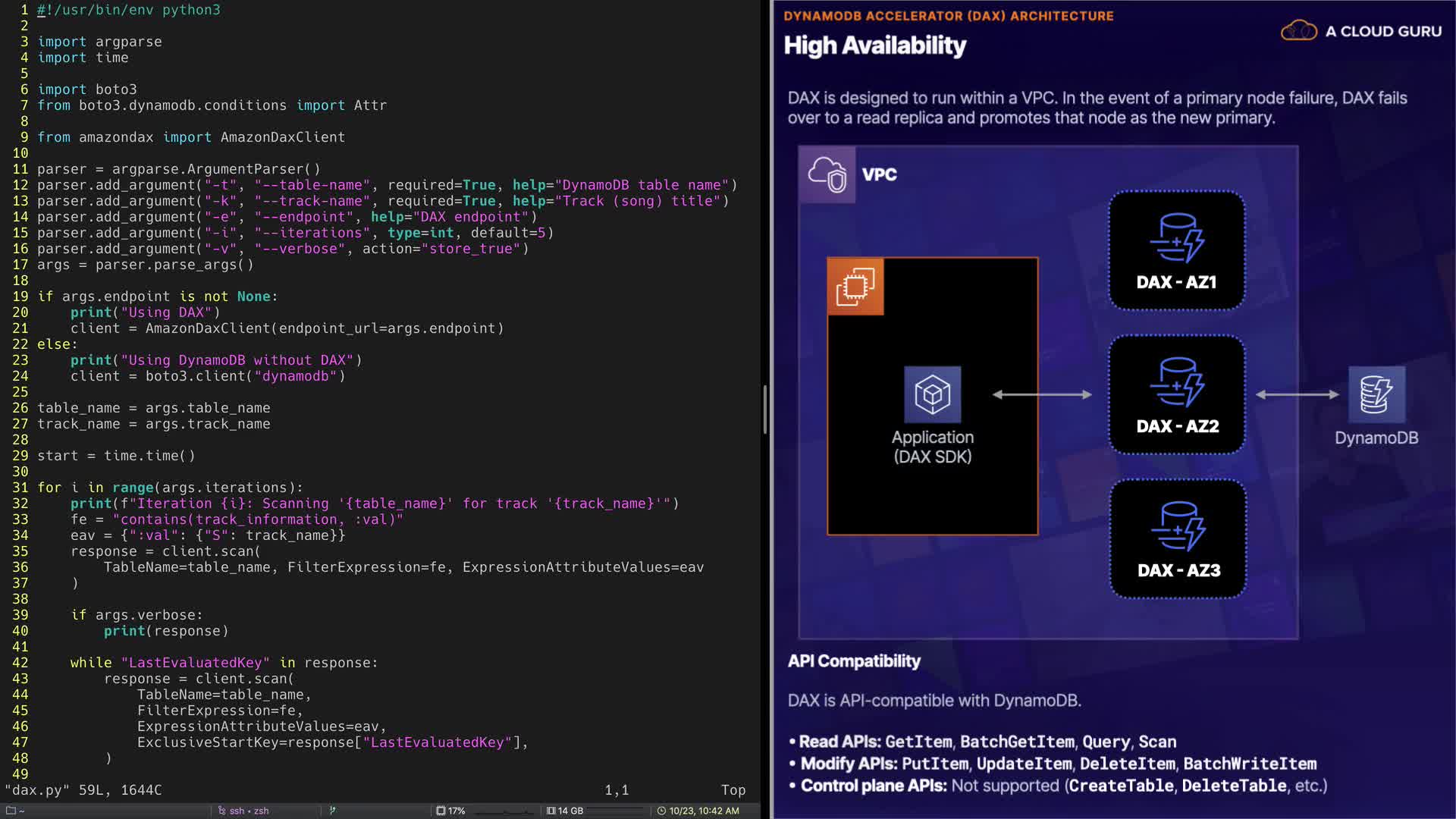This screenshot has height=819, width=1456.
Task: Click the folder icon in status bar
Action: 11,811
